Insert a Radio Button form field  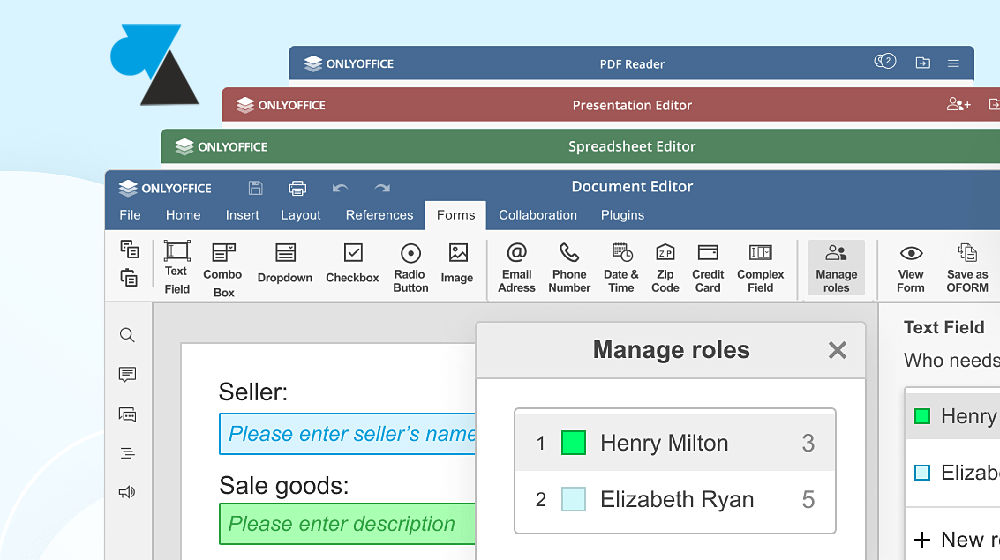pos(411,268)
